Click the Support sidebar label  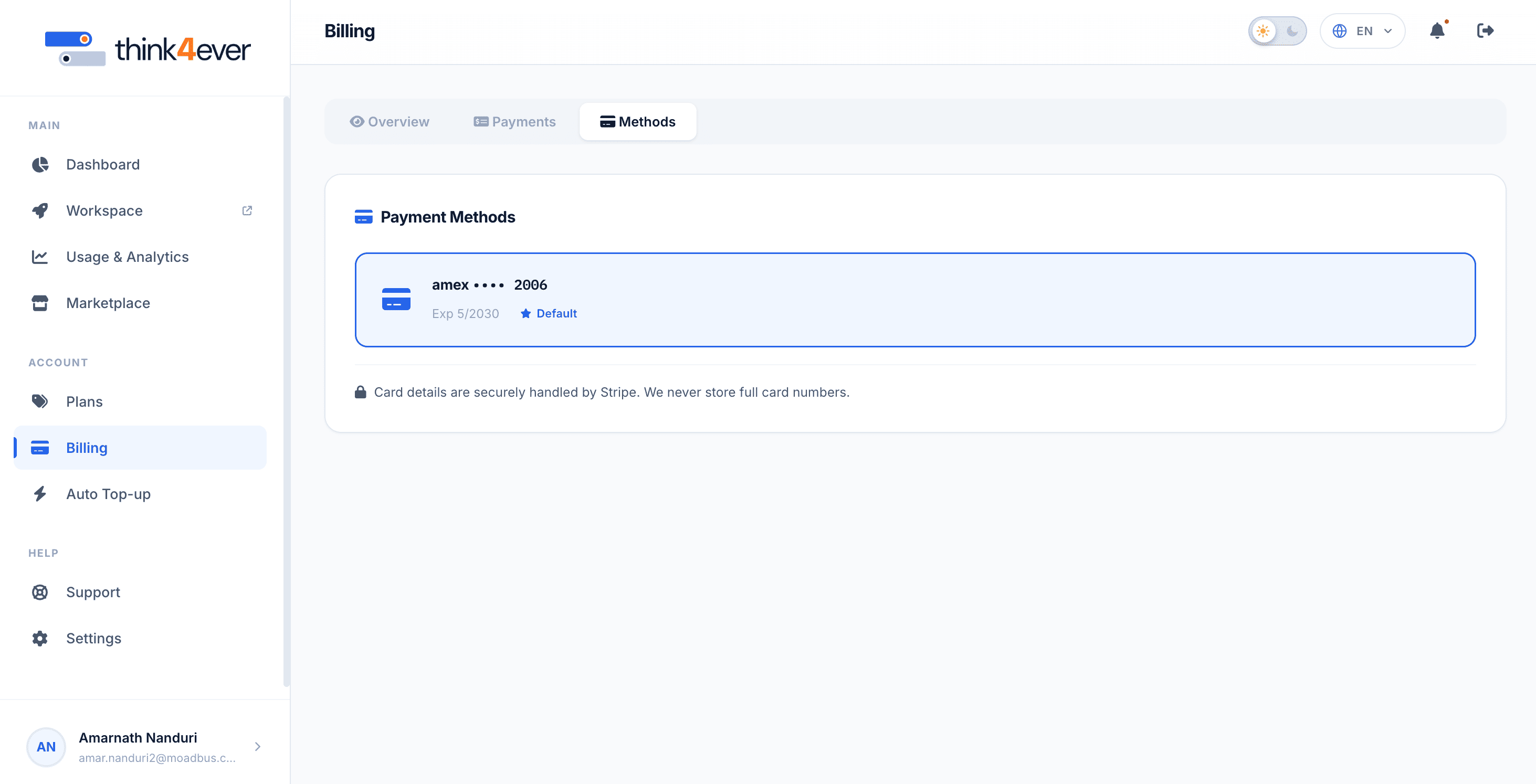(x=93, y=592)
